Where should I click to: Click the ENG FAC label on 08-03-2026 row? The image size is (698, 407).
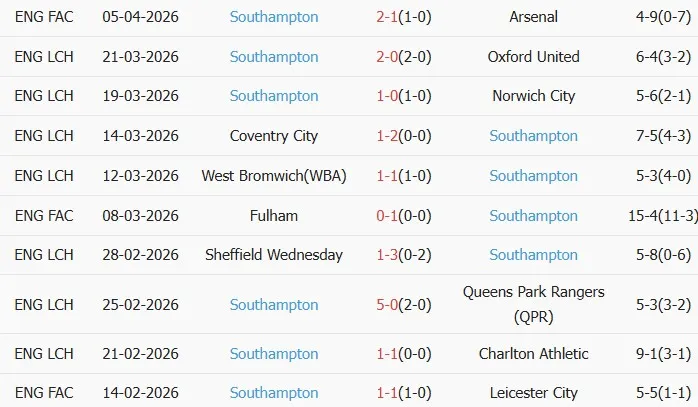44,215
